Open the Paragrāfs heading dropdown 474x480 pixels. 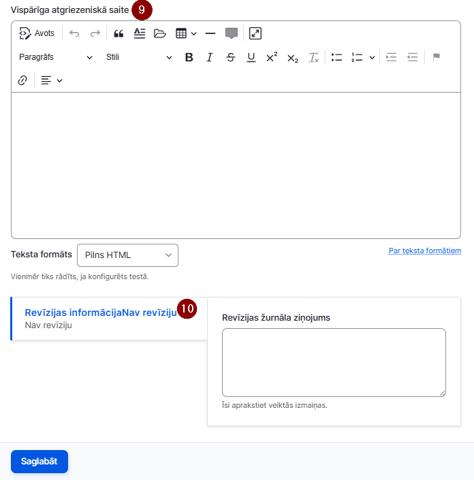[x=55, y=57]
